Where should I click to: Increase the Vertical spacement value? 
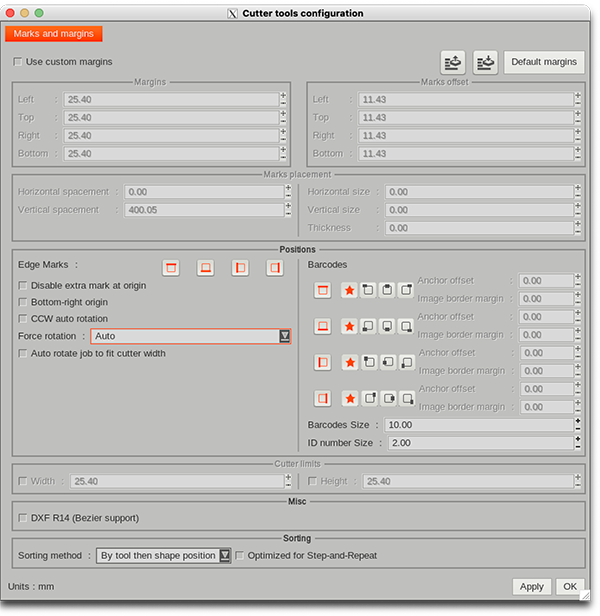(x=288, y=206)
